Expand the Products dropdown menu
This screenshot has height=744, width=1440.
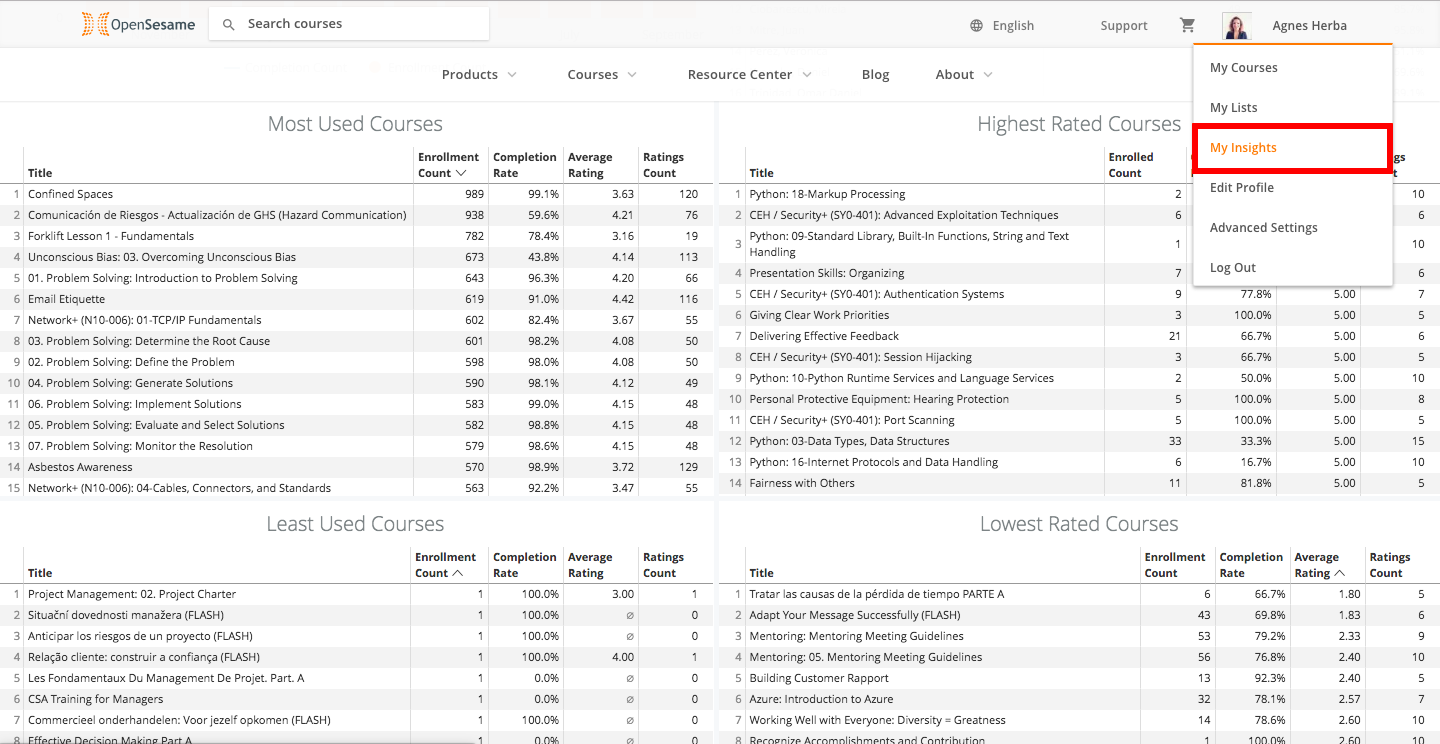point(479,75)
